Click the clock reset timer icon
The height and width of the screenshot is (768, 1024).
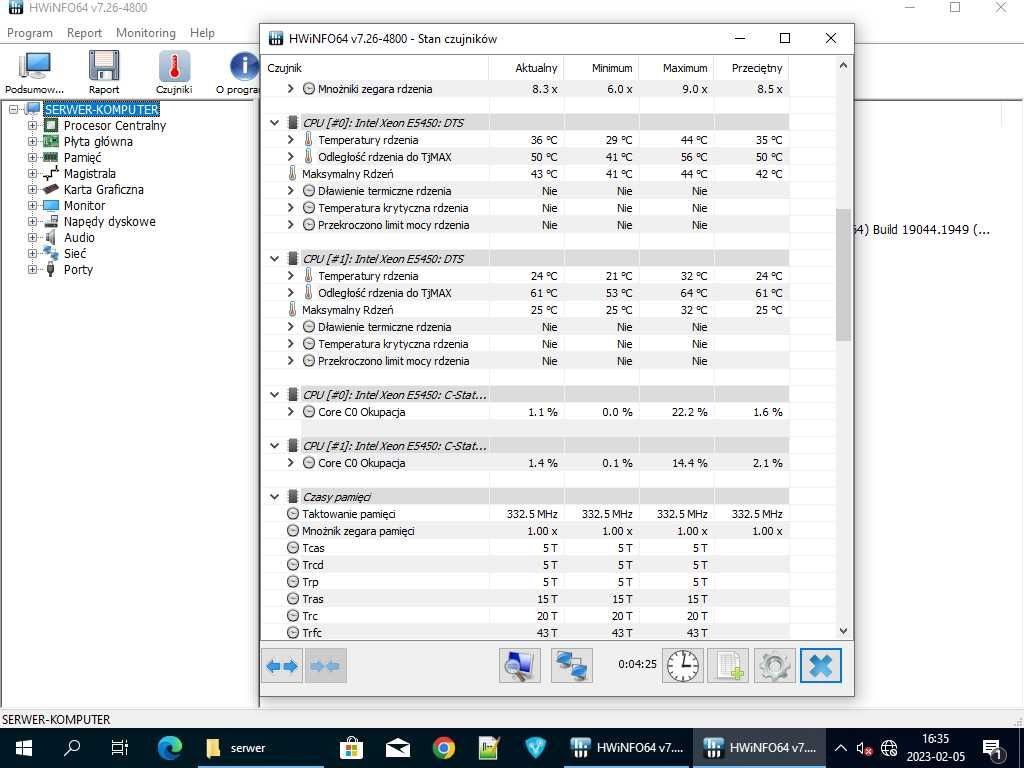[x=683, y=665]
